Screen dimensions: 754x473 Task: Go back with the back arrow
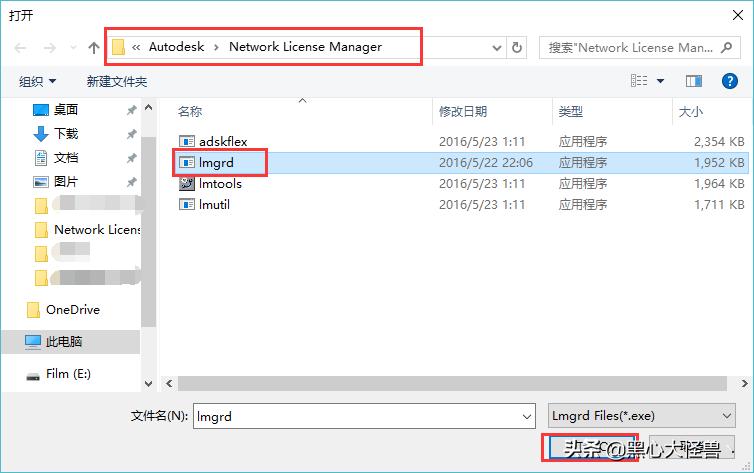tap(20, 48)
